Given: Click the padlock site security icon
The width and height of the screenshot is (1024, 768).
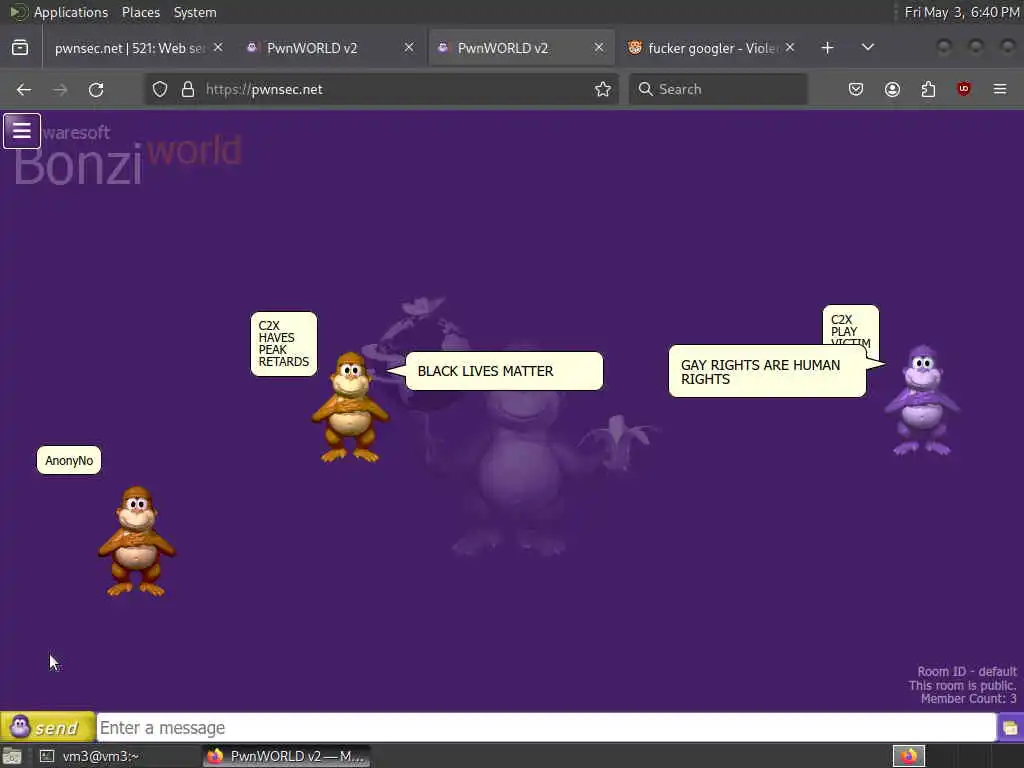Looking at the screenshot, I should tap(188, 89).
